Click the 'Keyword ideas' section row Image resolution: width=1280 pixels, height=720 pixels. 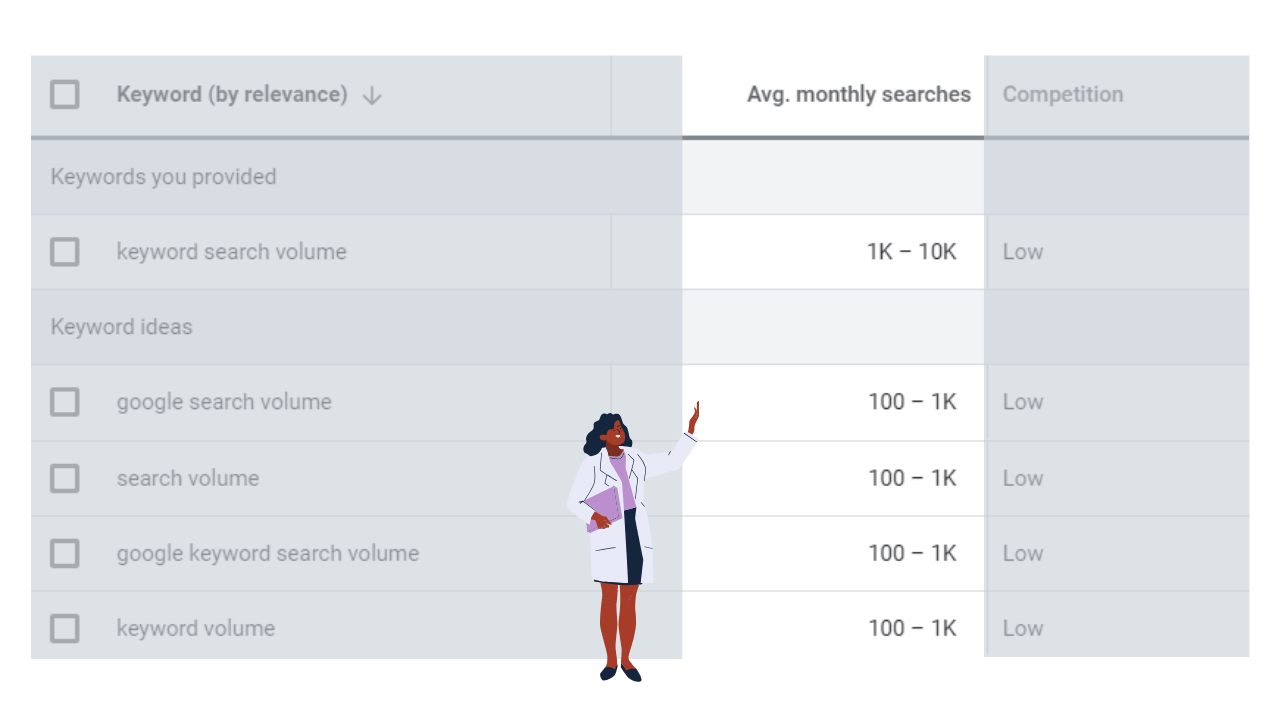(x=121, y=327)
